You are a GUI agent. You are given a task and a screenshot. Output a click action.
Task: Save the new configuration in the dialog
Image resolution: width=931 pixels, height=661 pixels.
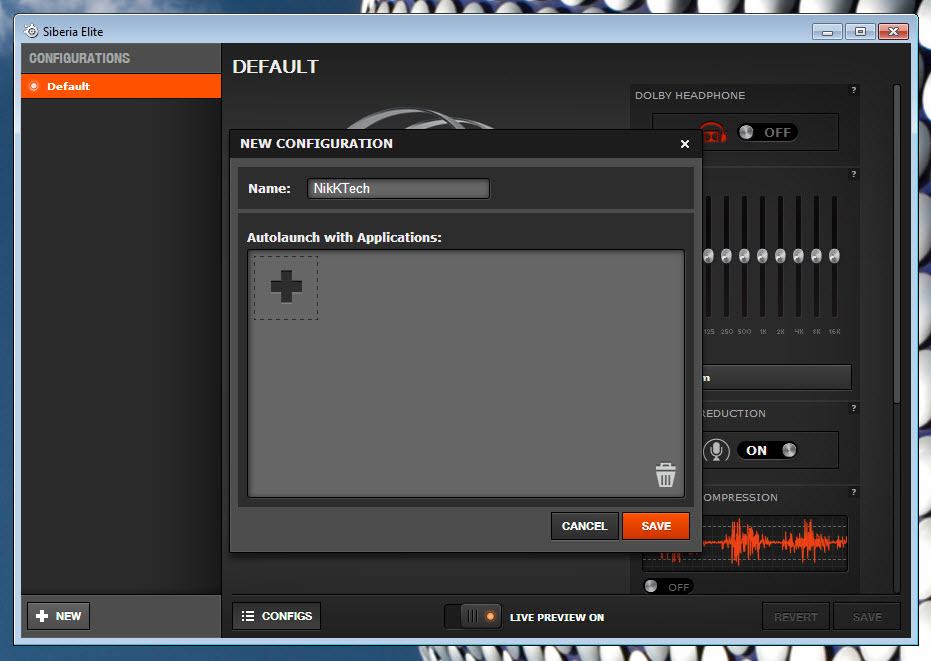point(656,526)
